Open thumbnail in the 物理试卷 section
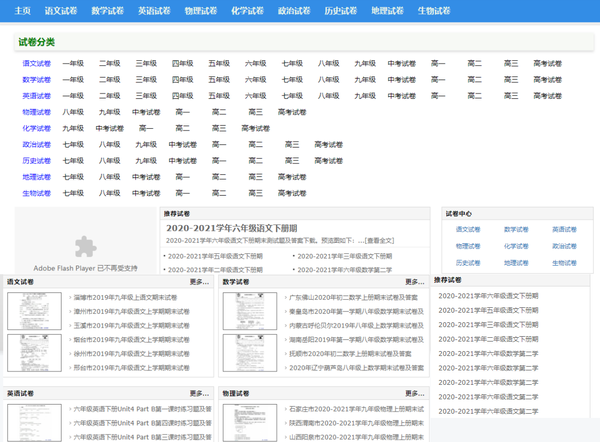The height and width of the screenshot is (442, 600). pos(250,423)
